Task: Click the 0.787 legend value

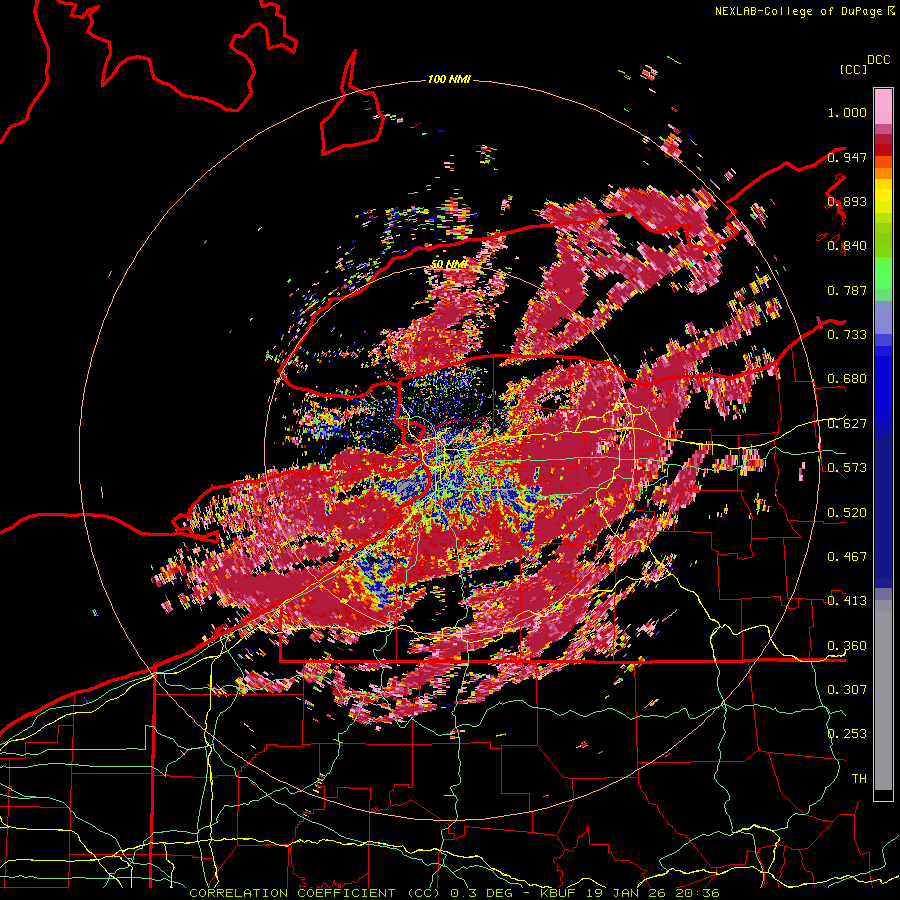Action: (847, 290)
